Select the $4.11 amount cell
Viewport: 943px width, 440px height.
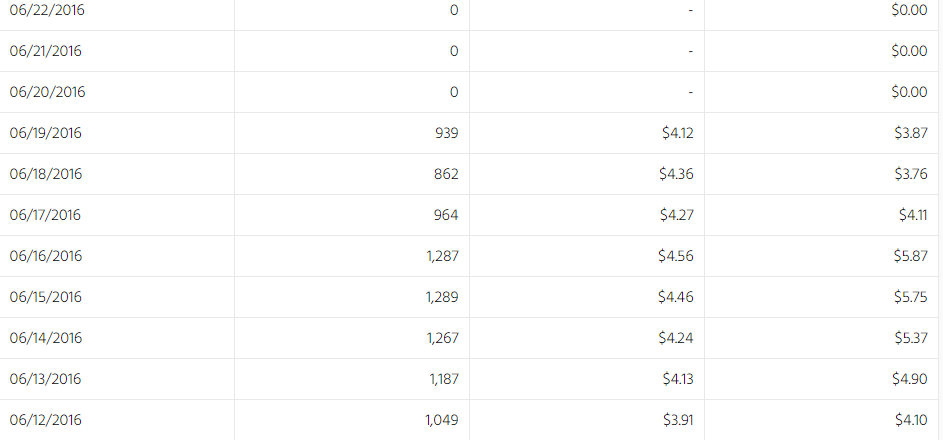point(913,215)
